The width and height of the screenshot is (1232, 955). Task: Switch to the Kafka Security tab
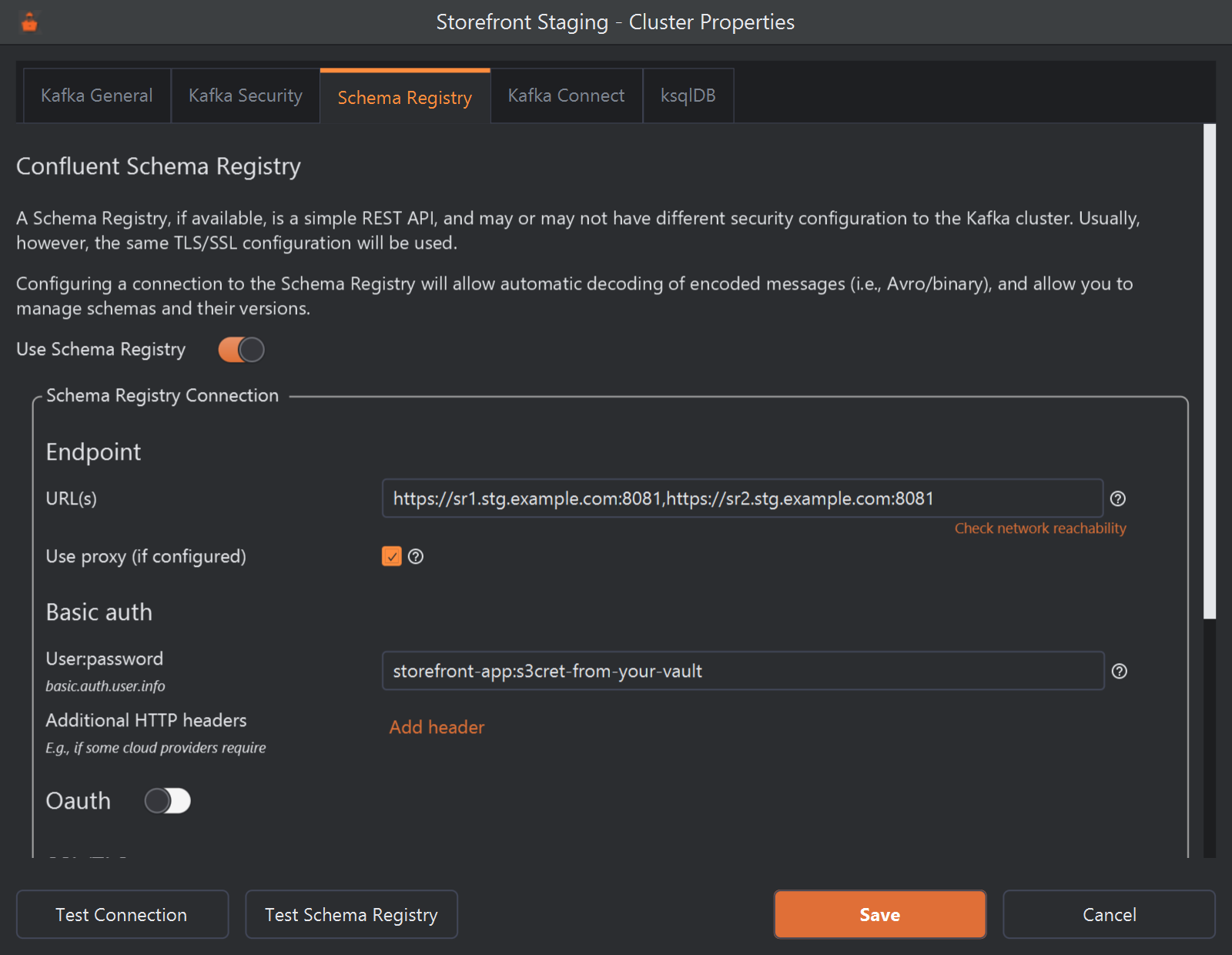point(246,95)
